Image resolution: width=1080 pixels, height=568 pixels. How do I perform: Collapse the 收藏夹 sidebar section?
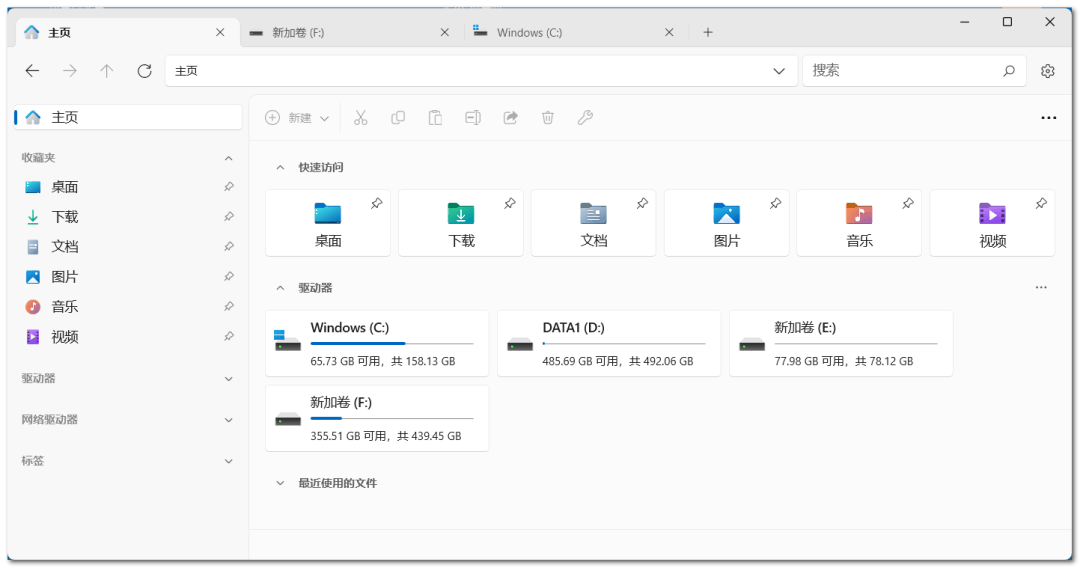click(228, 158)
